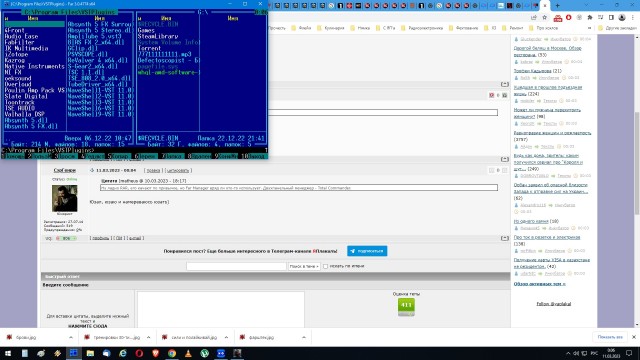Image resolution: width=640 pixels, height=360 pixels.
Task: Select the Native Instruments folder
Action: tap(34, 66)
